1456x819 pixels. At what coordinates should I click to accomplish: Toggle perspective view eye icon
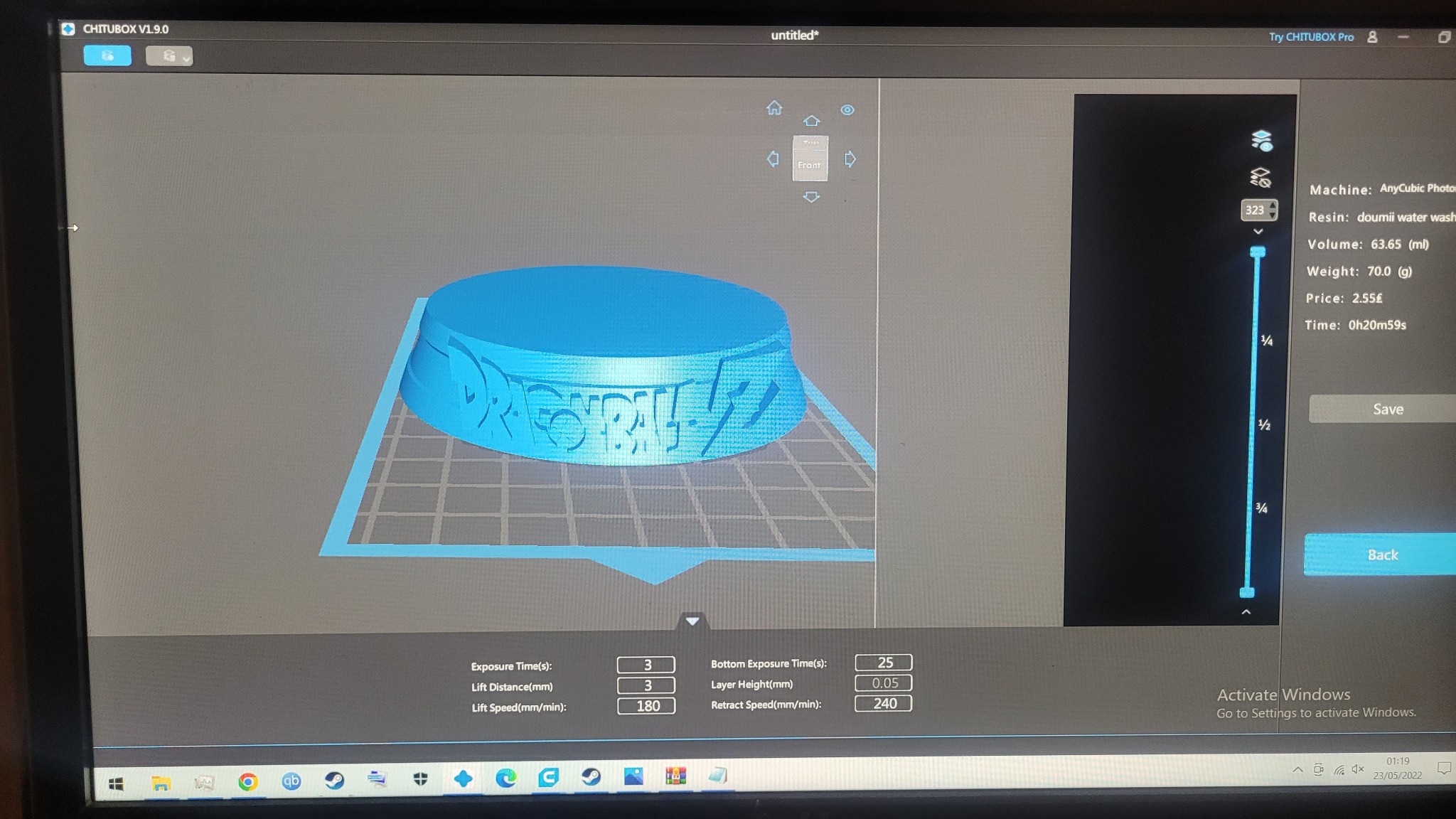847,110
